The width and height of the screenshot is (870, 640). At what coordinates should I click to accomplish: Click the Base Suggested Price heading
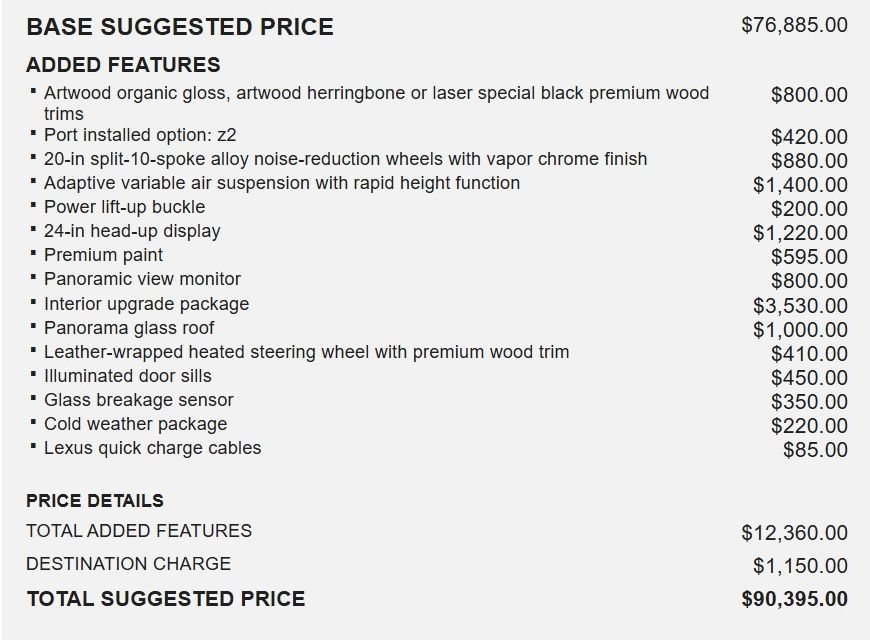pyautogui.click(x=180, y=27)
